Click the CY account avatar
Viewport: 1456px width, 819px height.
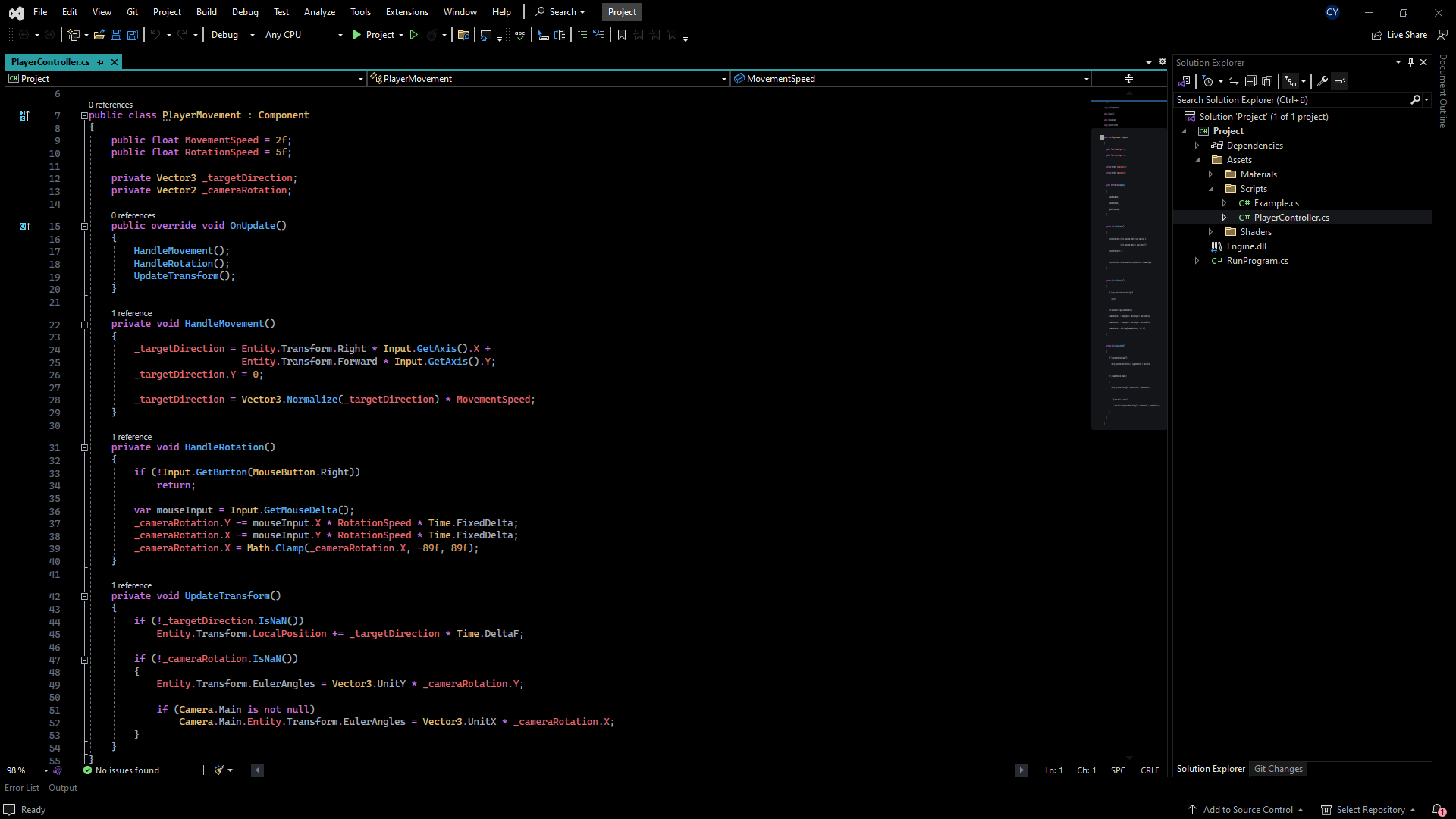(1332, 12)
